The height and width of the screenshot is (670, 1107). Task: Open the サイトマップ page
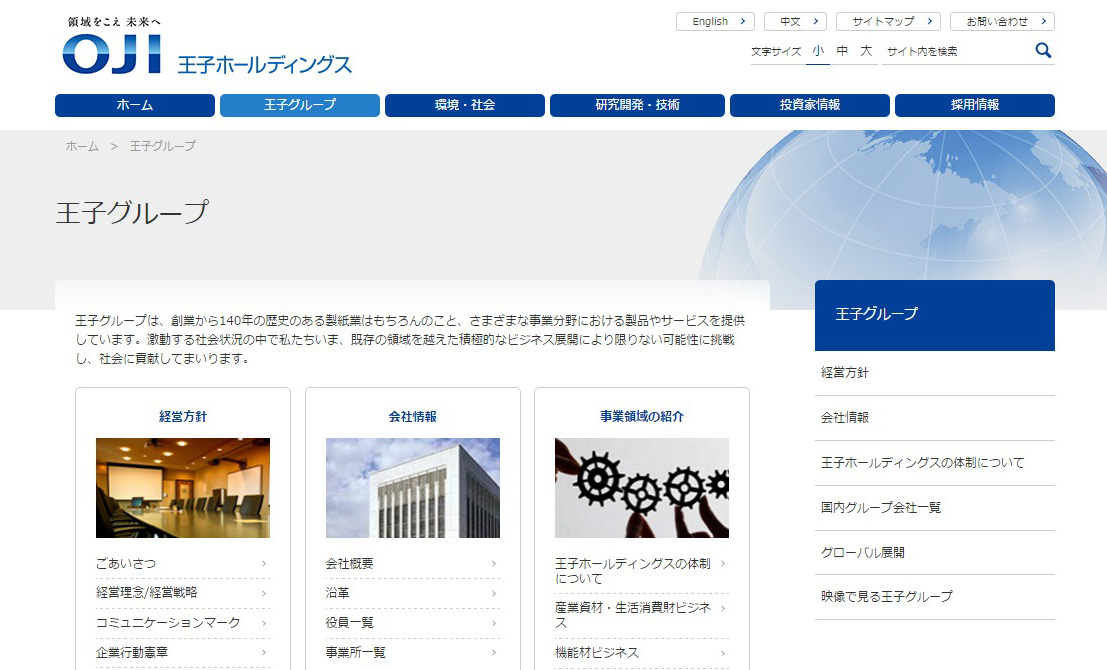point(888,21)
